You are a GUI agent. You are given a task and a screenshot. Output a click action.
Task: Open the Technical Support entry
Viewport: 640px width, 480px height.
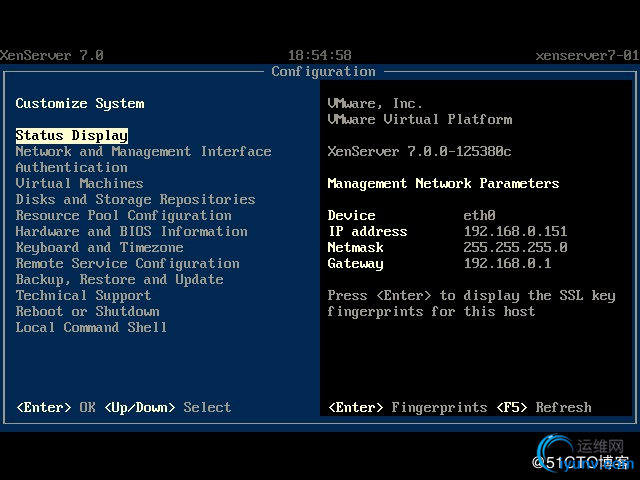tap(83, 296)
